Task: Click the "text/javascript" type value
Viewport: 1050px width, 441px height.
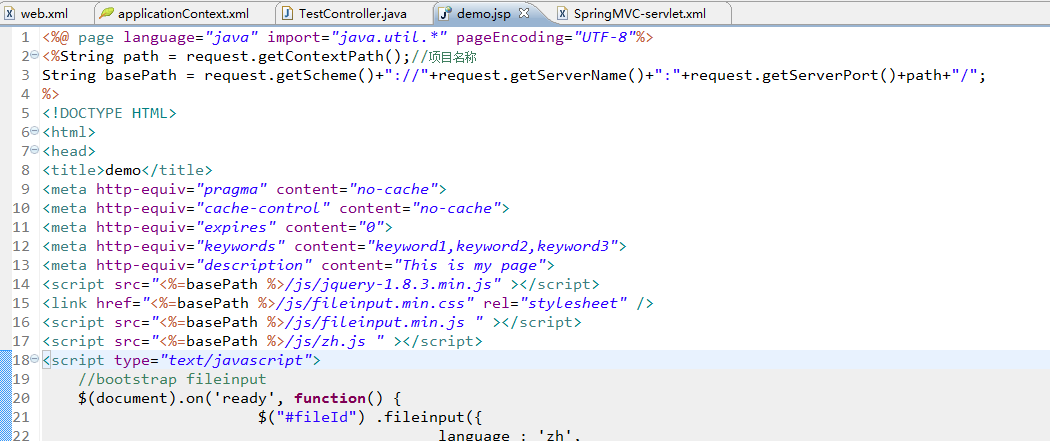Action: coord(236,361)
